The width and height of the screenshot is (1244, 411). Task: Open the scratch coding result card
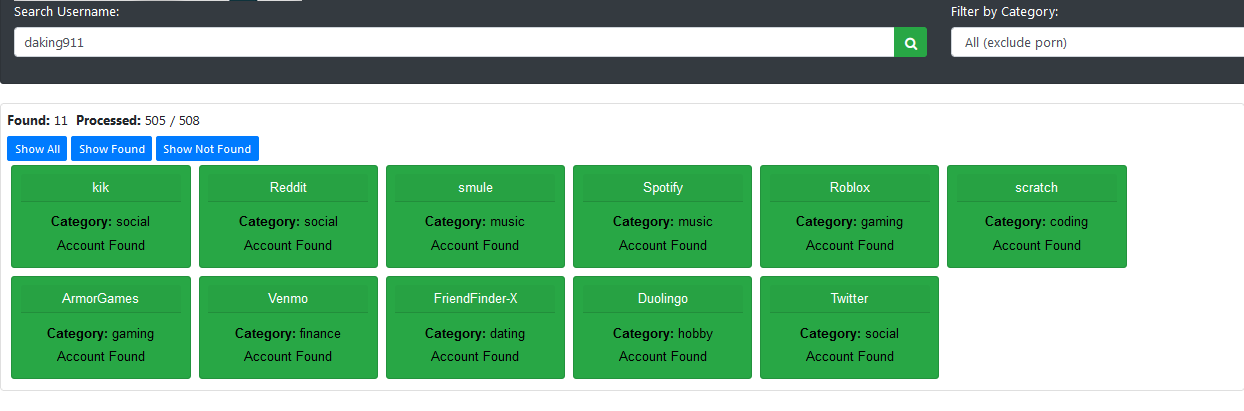pyautogui.click(x=1036, y=216)
